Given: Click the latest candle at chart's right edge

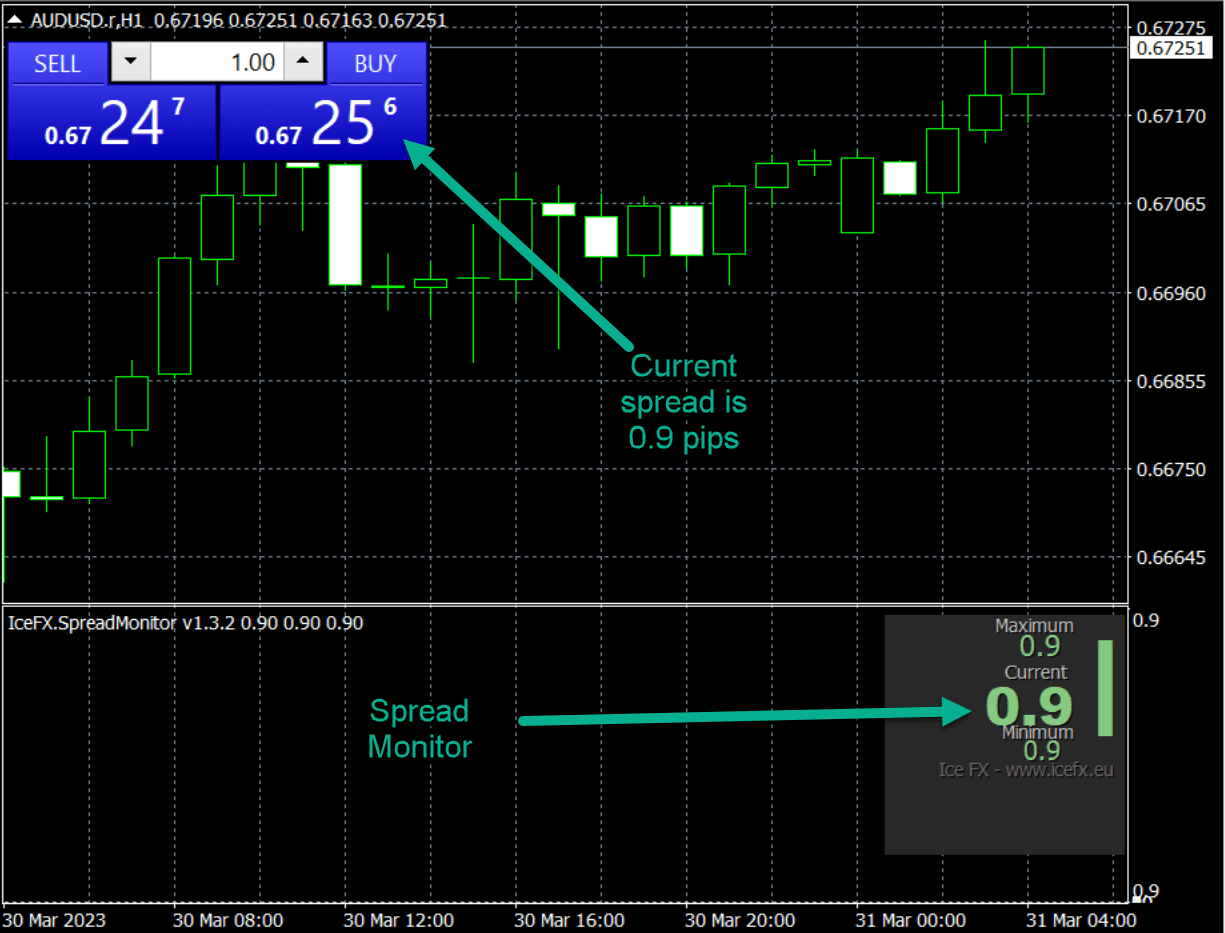Looking at the screenshot, I should (x=1027, y=71).
